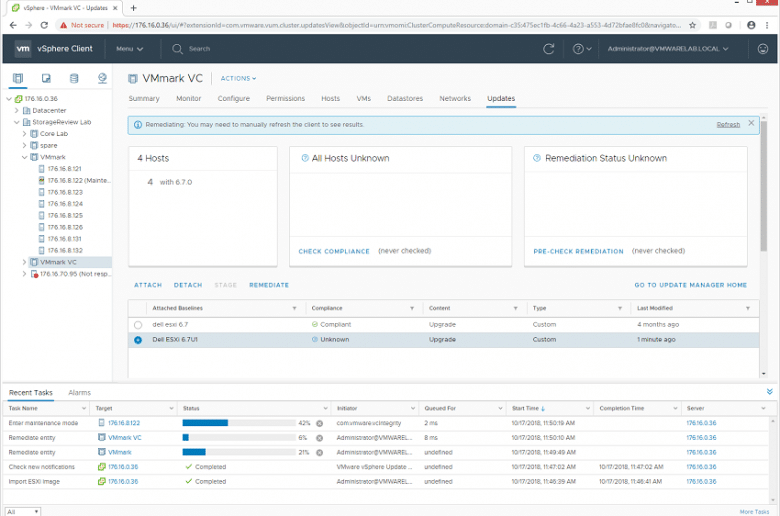Click the smiley feedback icon
The height and width of the screenshot is (516, 780).
pos(763,49)
